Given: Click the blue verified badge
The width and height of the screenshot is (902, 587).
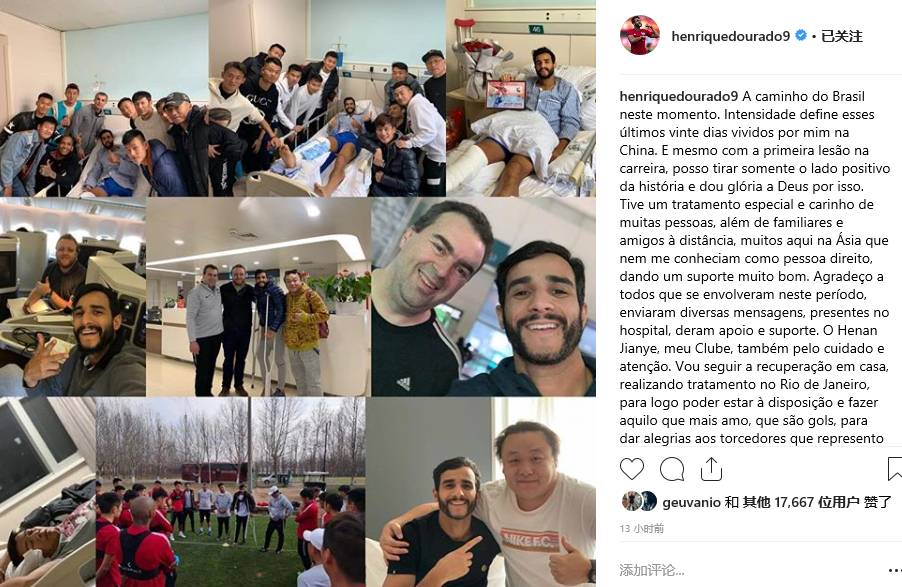Looking at the screenshot, I should click(800, 36).
